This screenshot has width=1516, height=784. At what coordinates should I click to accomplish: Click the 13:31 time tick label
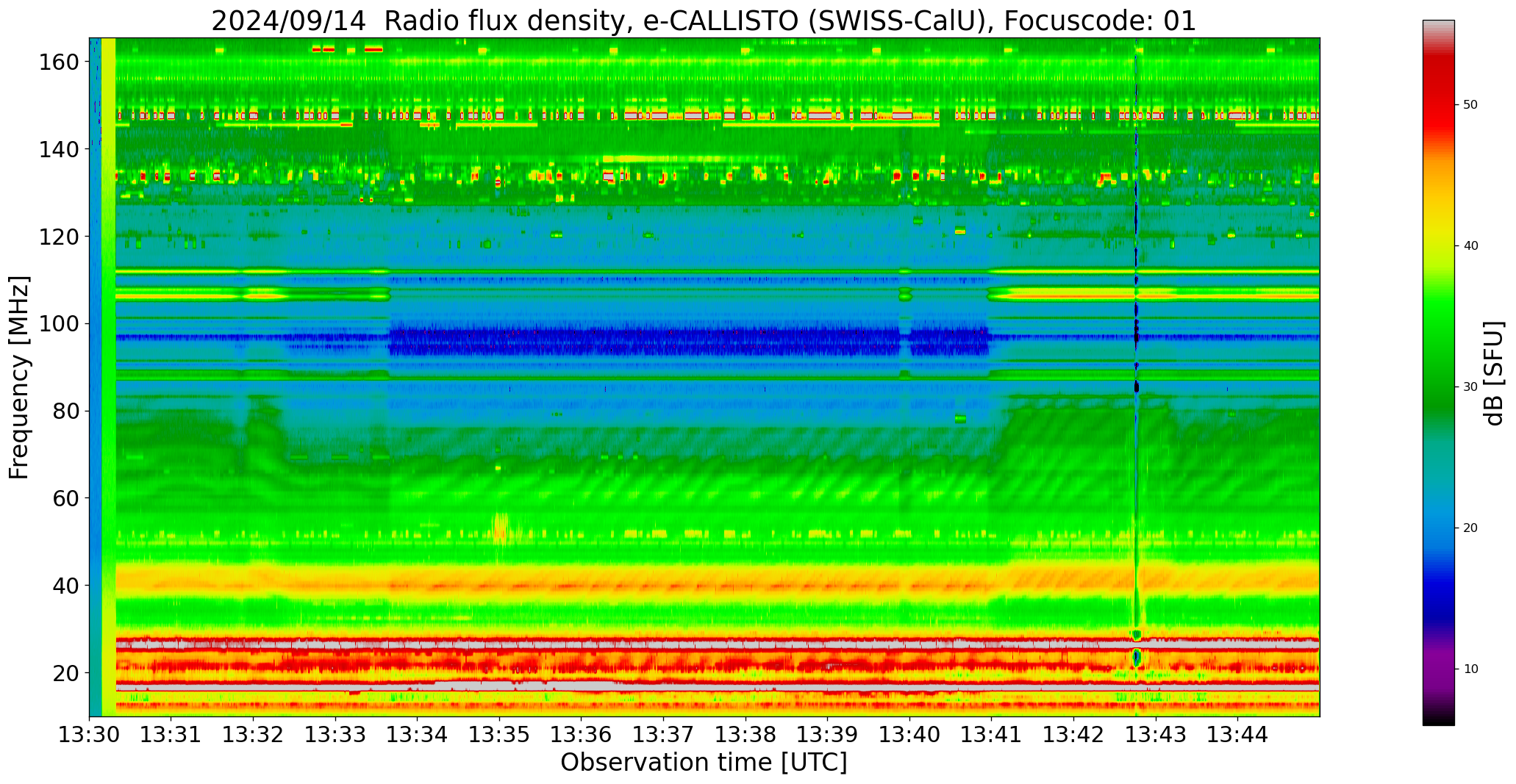[x=171, y=735]
